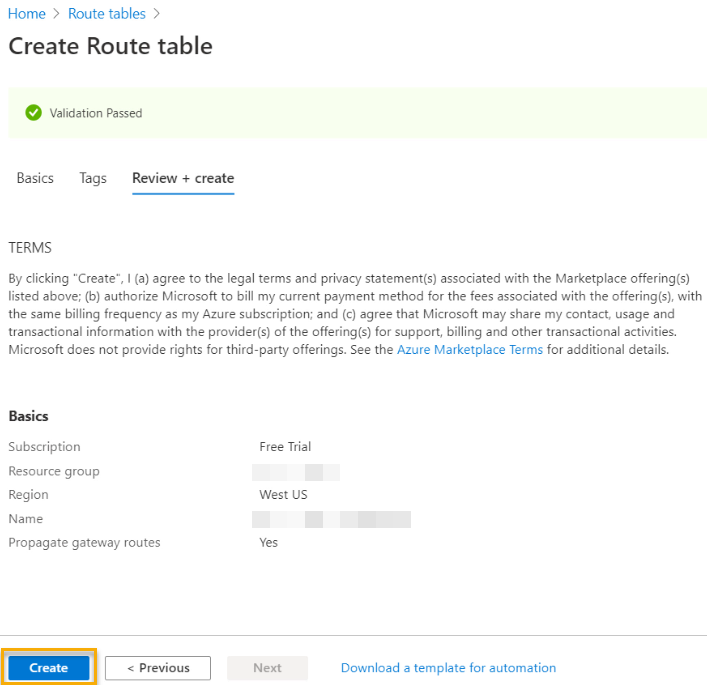Switch to the Tags tab

pos(93,178)
